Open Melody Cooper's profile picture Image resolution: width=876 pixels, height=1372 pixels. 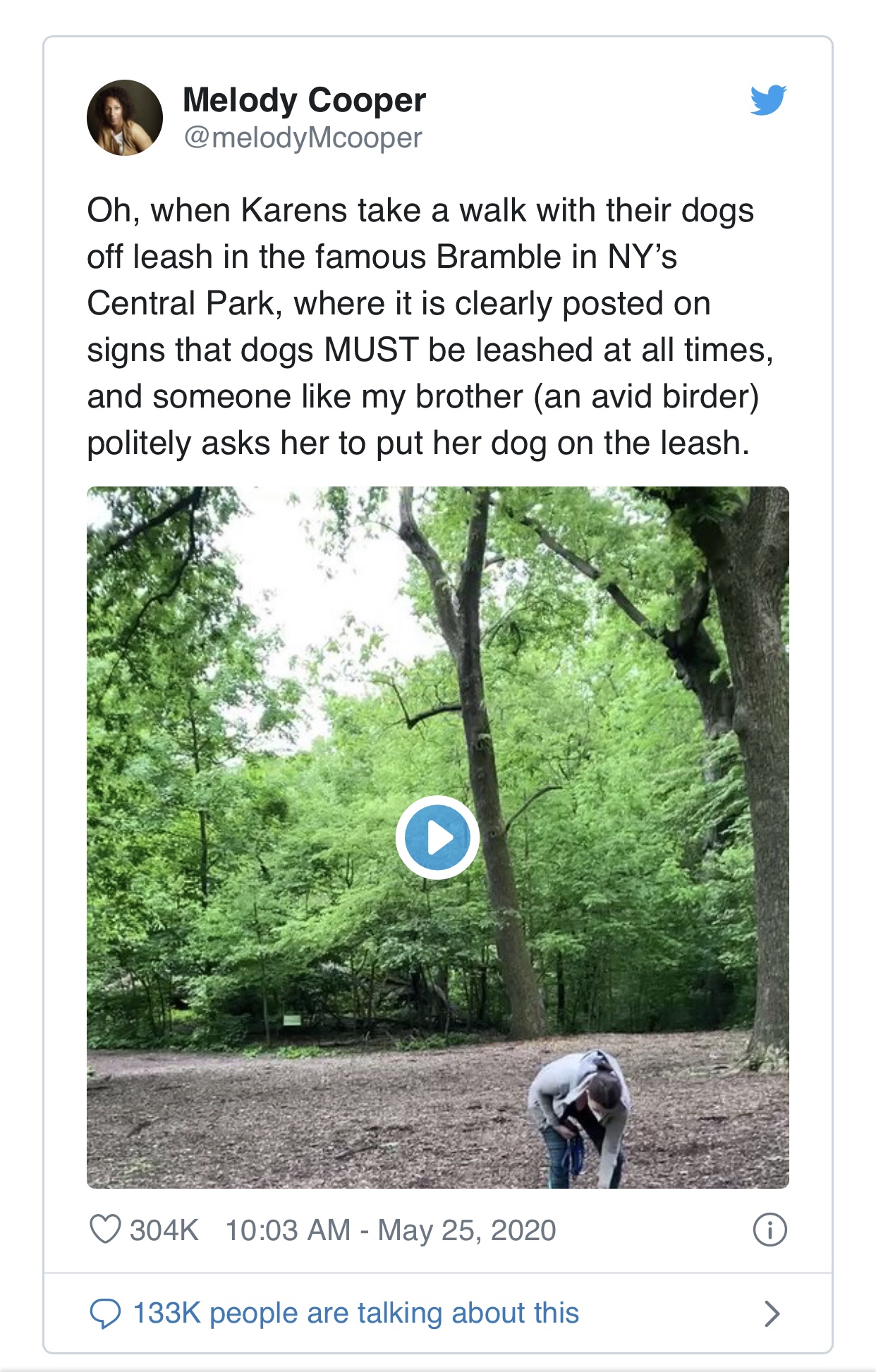click(125, 118)
